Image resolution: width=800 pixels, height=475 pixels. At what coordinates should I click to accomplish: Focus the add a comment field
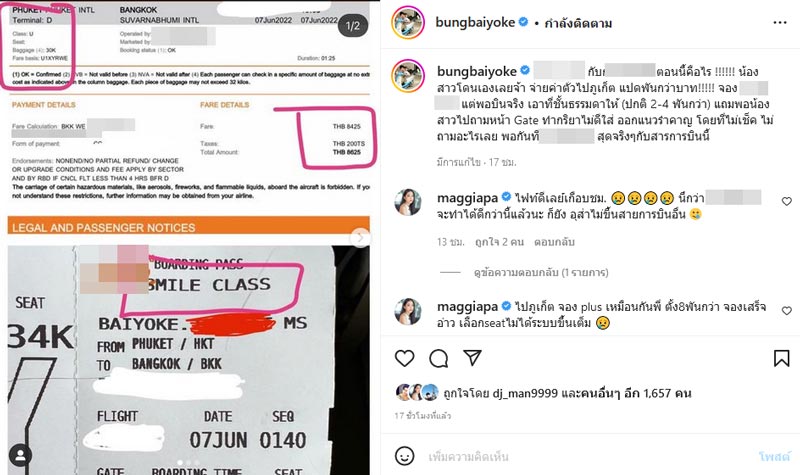tap(587, 456)
